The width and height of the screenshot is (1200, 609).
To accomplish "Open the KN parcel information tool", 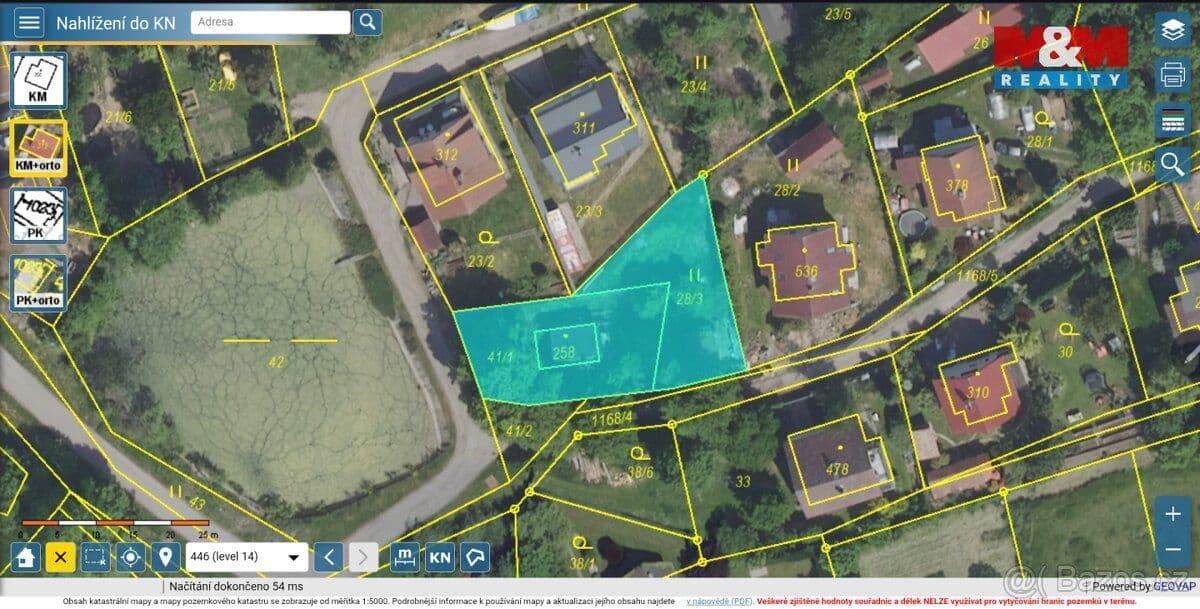I will tap(438, 556).
